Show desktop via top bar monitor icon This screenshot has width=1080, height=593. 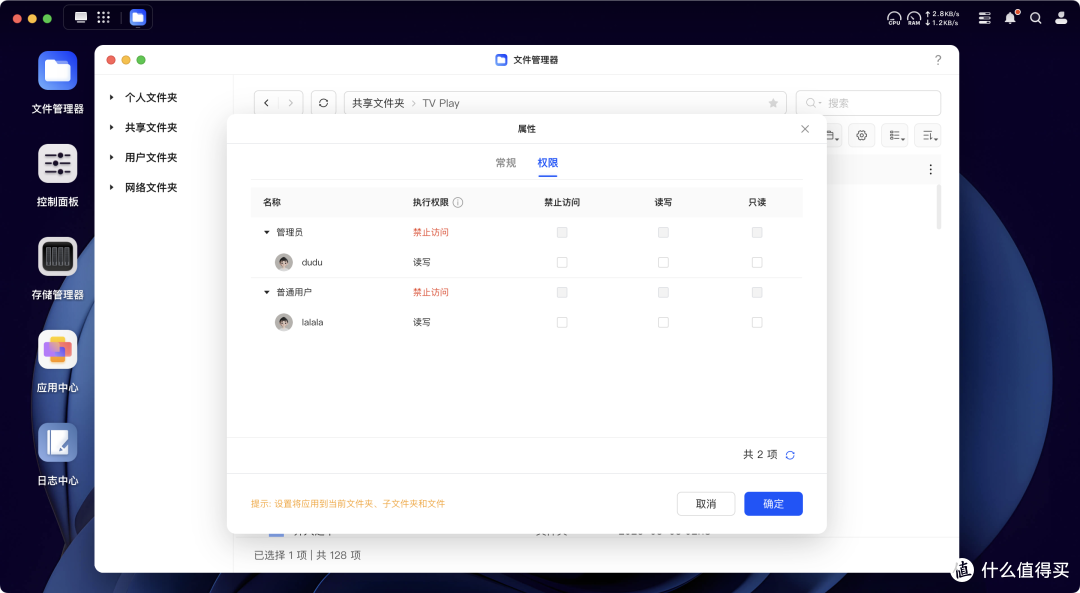81,17
